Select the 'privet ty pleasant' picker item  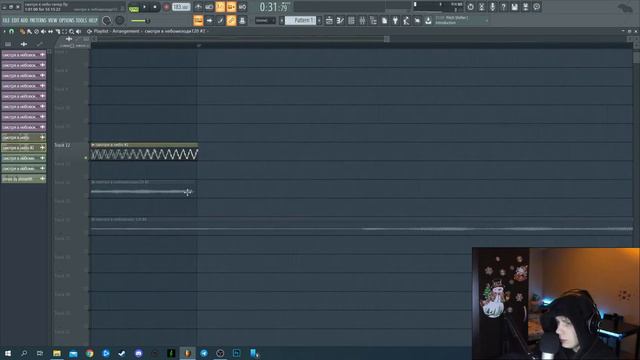click(x=24, y=179)
